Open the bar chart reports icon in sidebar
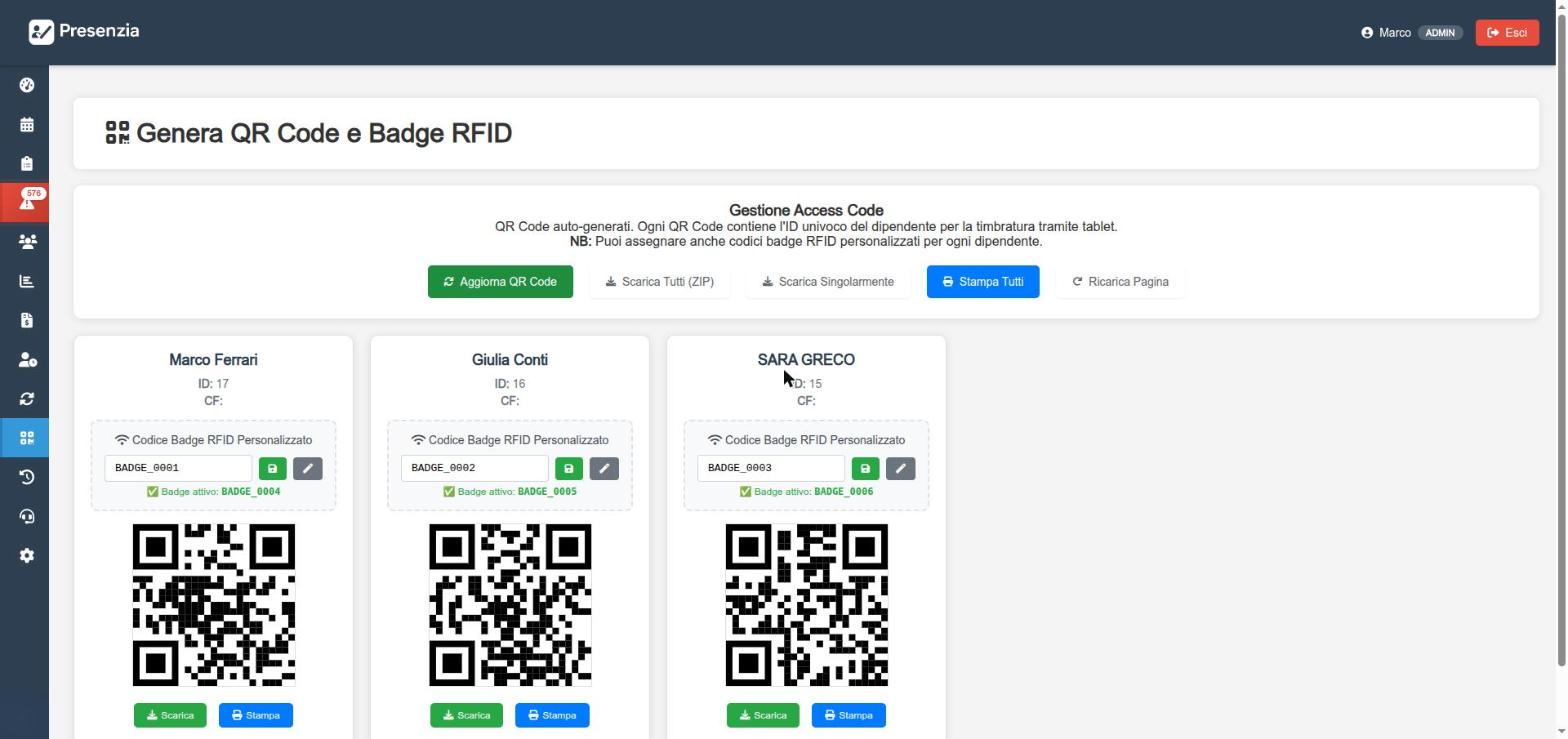This screenshot has width=1568, height=739. tap(27, 281)
